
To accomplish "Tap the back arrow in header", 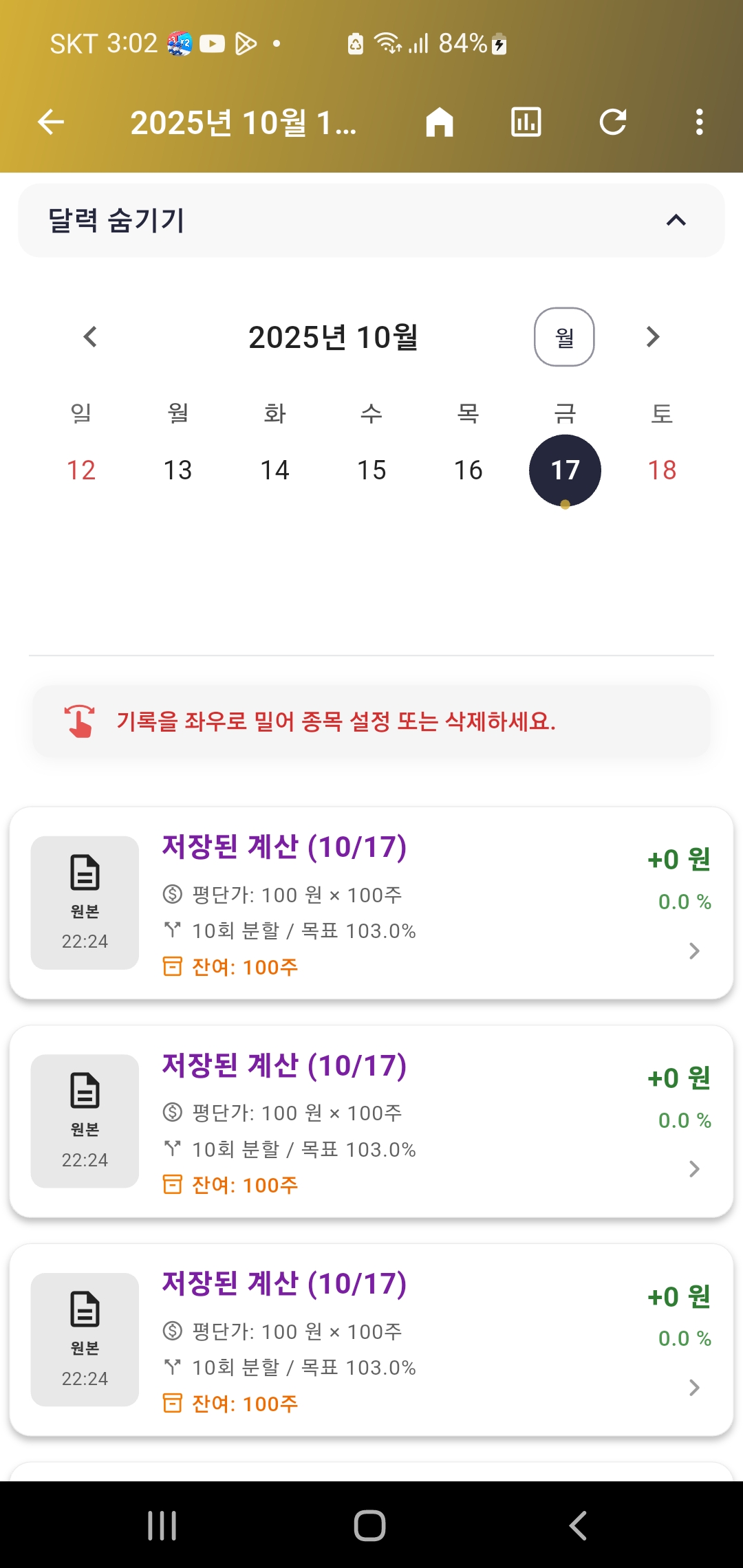I will [x=51, y=122].
